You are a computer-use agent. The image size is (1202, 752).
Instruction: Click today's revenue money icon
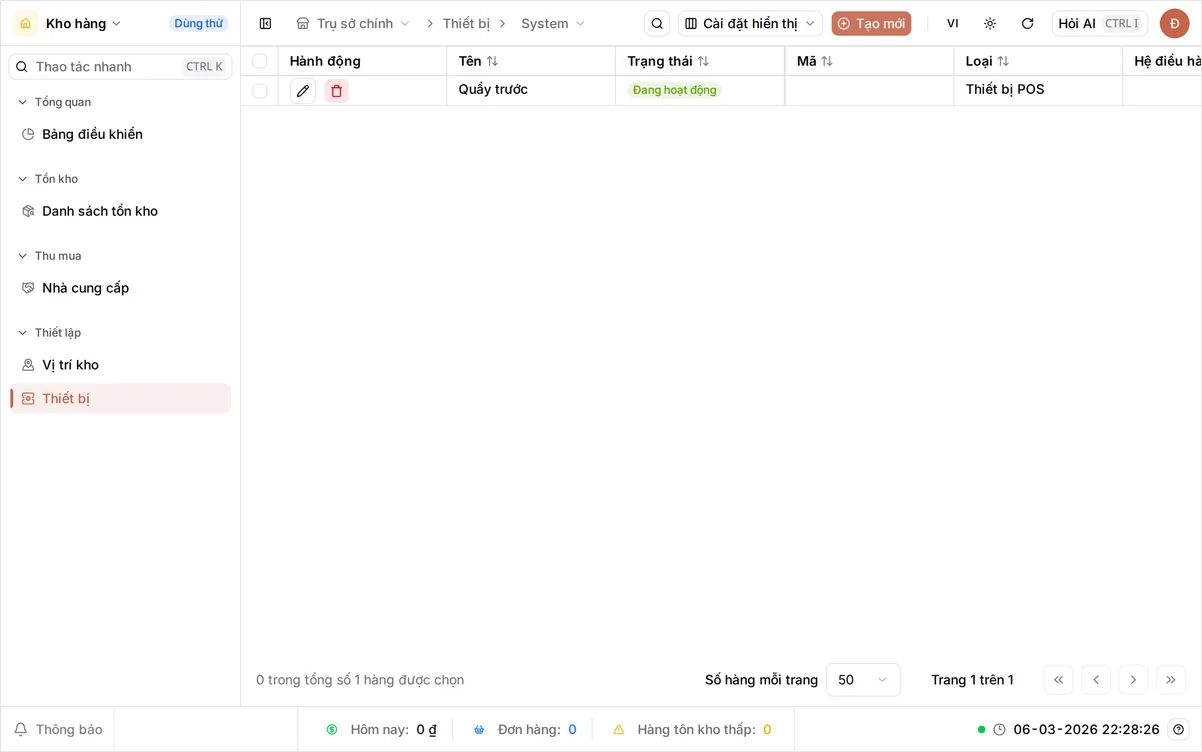click(332, 730)
